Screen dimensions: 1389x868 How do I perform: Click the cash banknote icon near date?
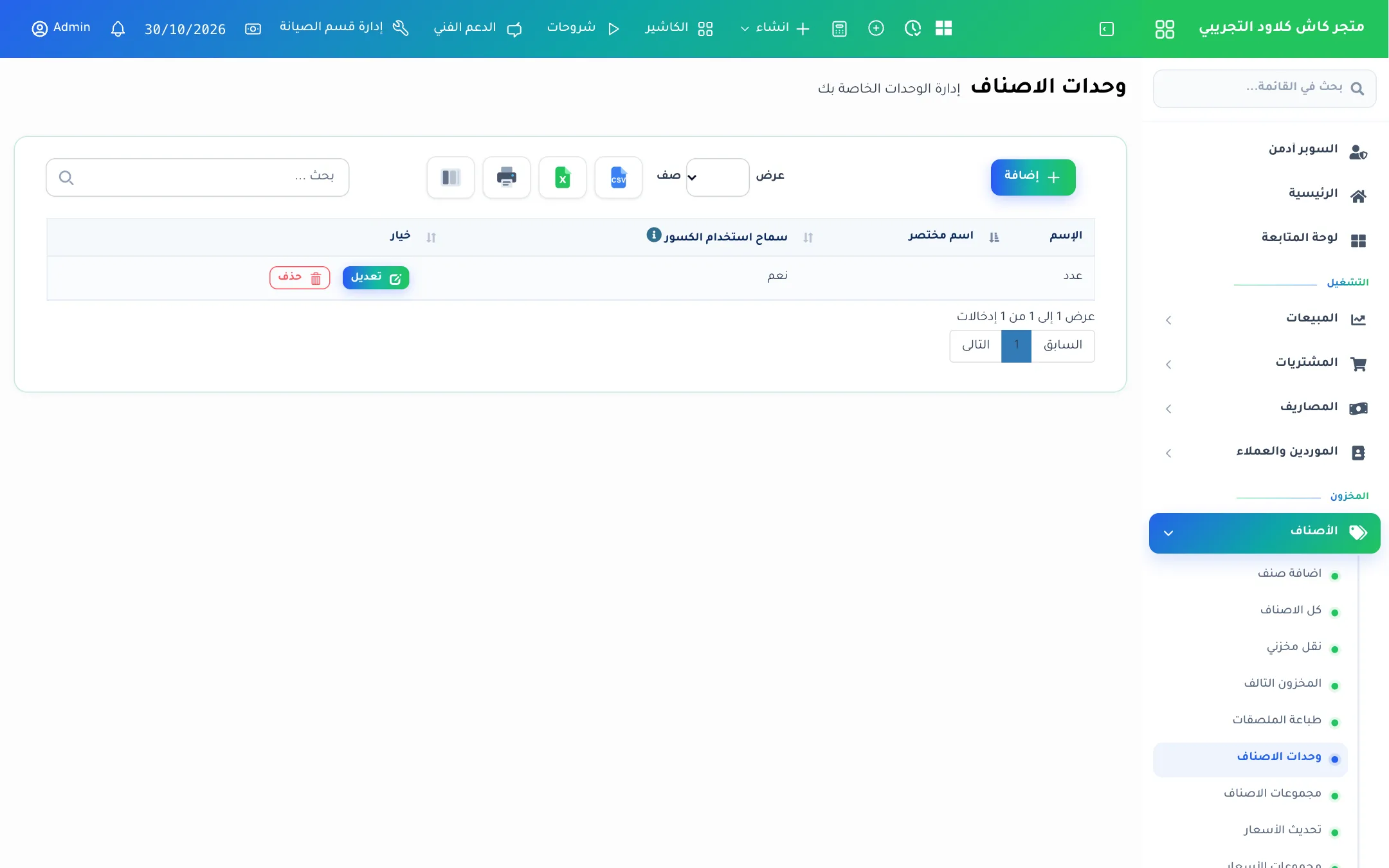(253, 29)
